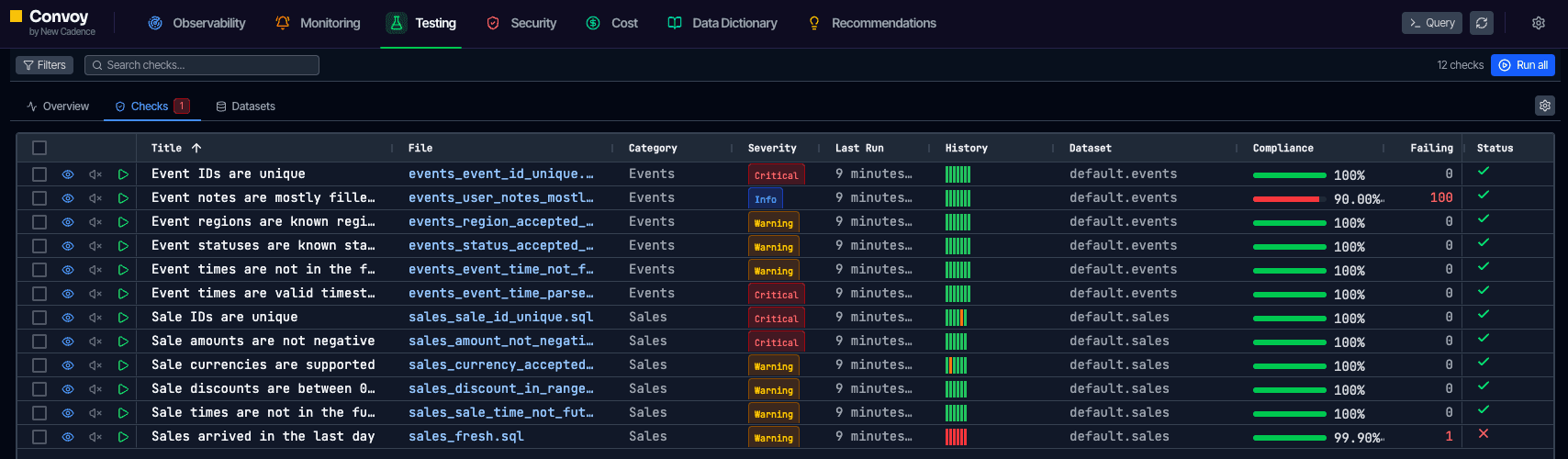
Task: Sort by the Compliance column header
Action: (1283, 148)
